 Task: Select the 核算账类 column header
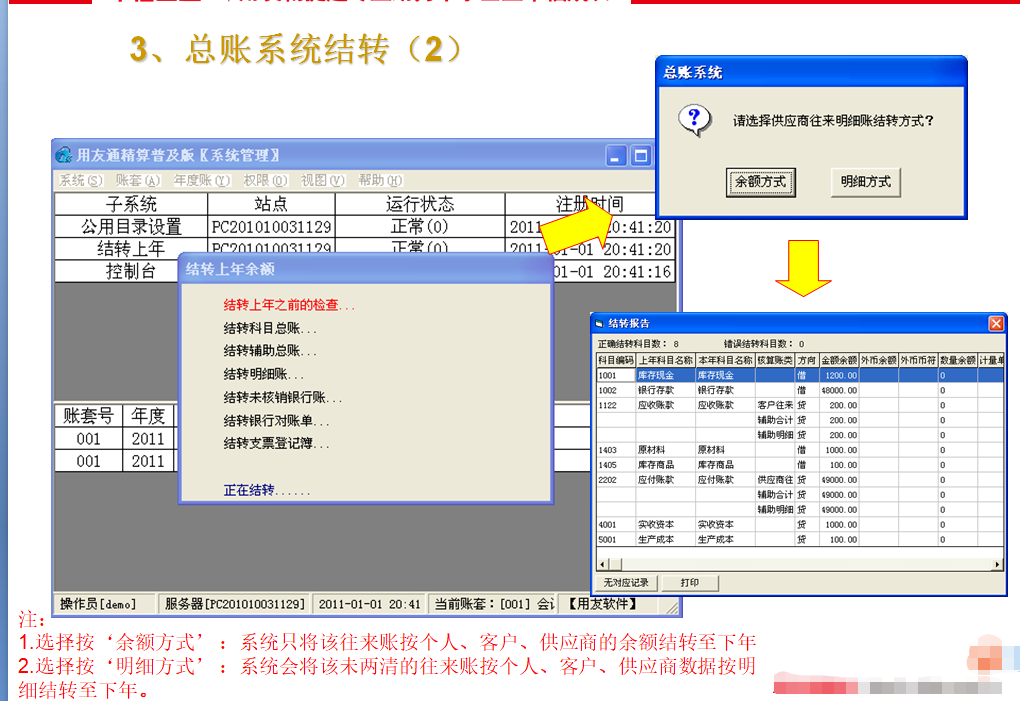coord(775,360)
